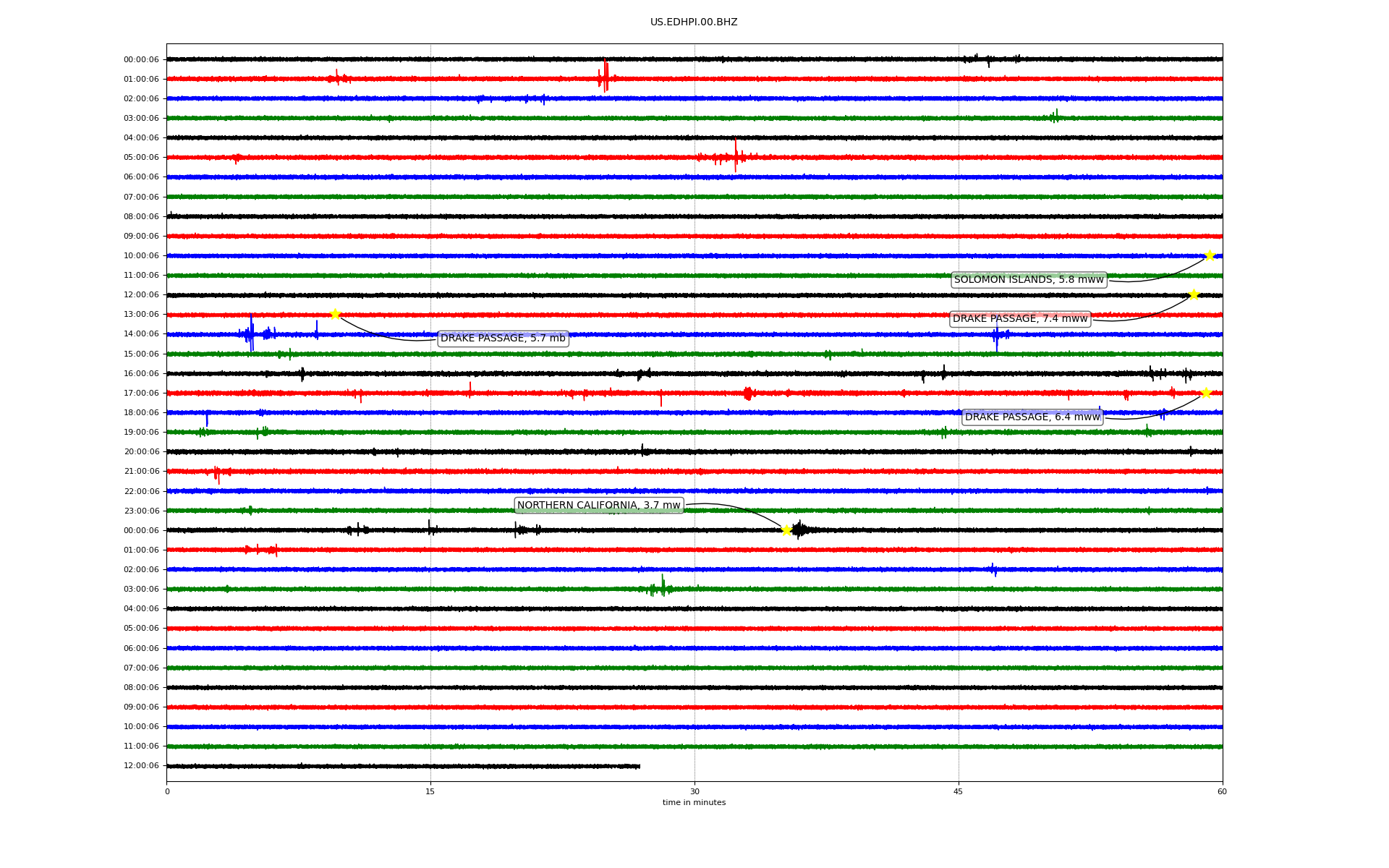Select the yellow star for Drake Passage 7.4 event
The height and width of the screenshot is (868, 1389).
point(1194,294)
